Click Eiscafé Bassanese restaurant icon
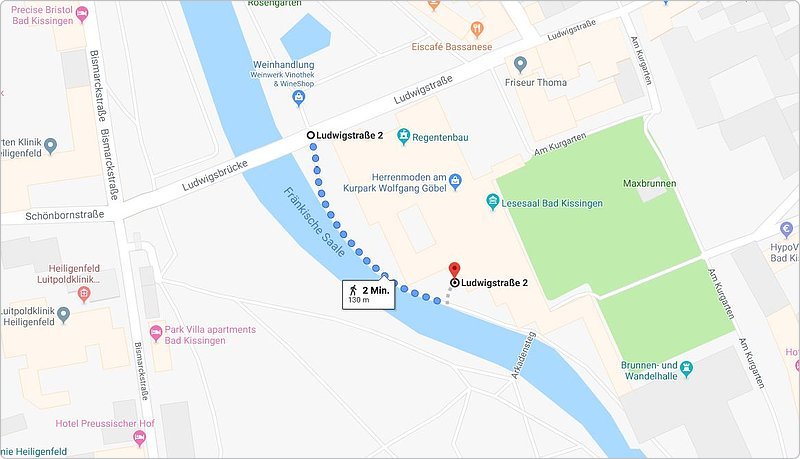 [x=477, y=29]
